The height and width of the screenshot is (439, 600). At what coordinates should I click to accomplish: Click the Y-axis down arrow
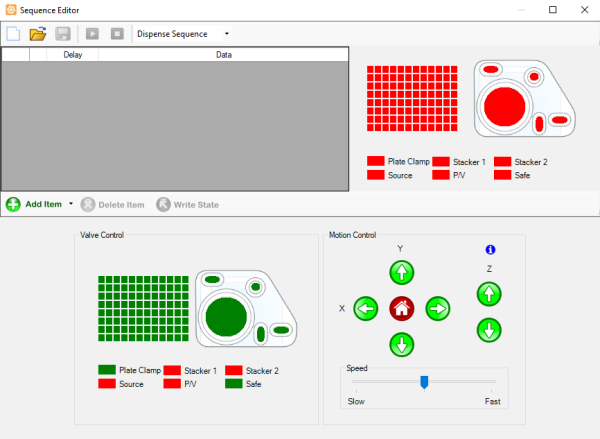(x=401, y=345)
